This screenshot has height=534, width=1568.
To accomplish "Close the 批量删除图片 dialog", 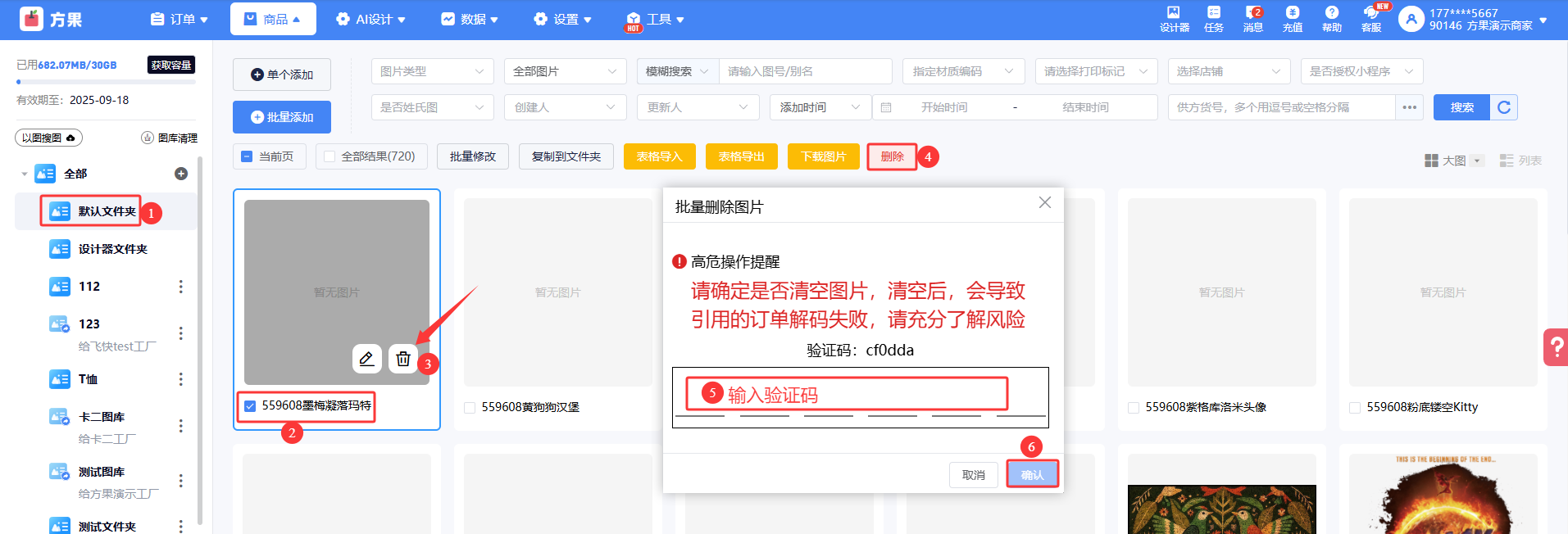I will [1044, 202].
